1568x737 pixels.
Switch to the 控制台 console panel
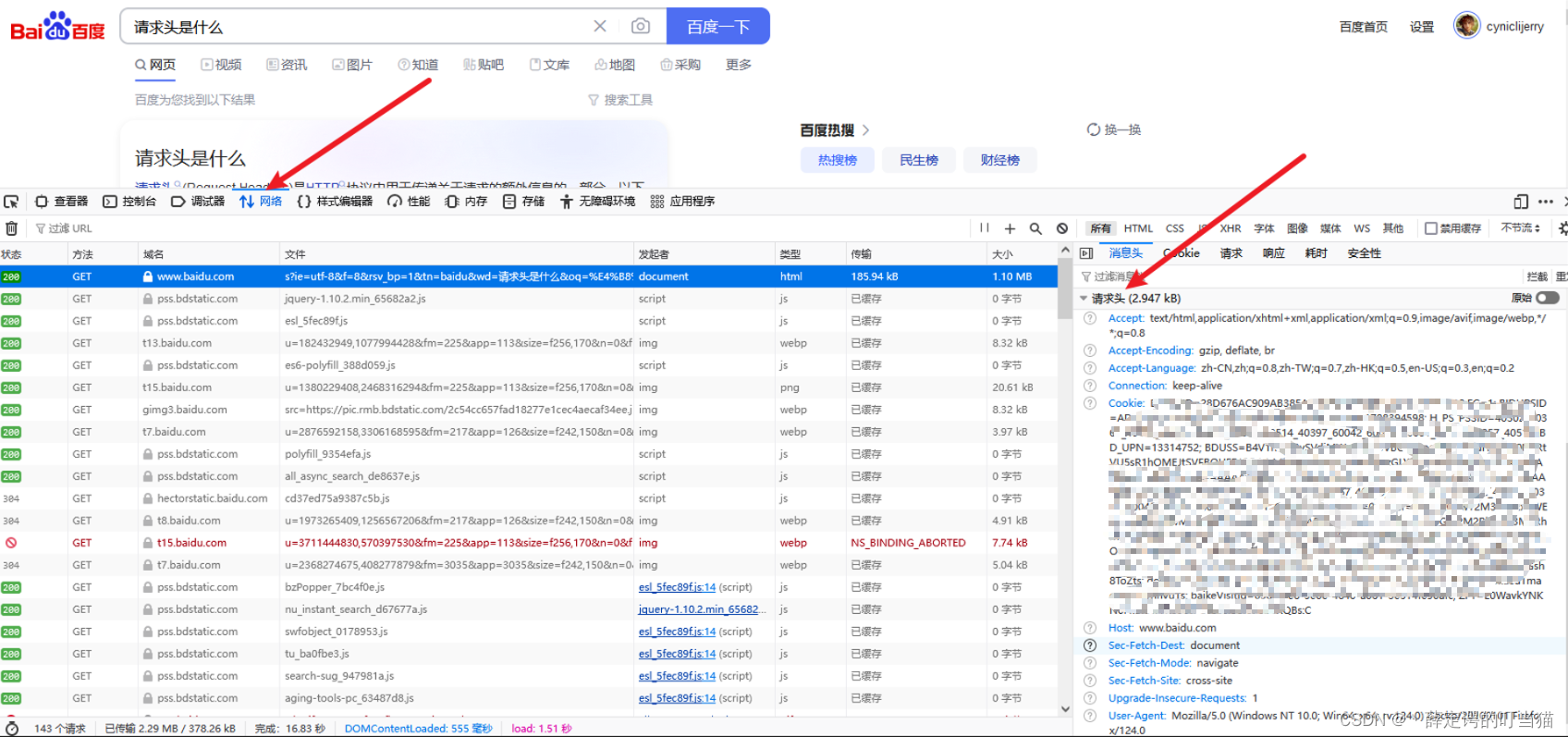coord(129,202)
